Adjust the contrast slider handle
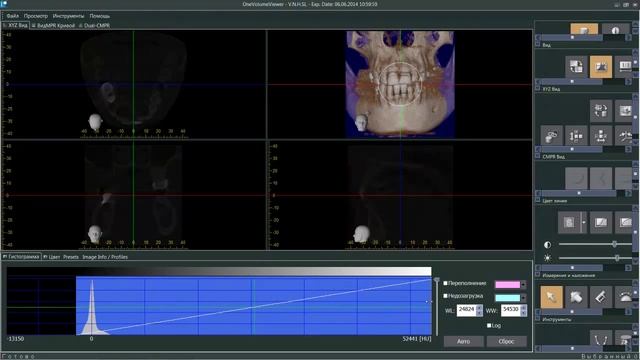 (x=614, y=244)
